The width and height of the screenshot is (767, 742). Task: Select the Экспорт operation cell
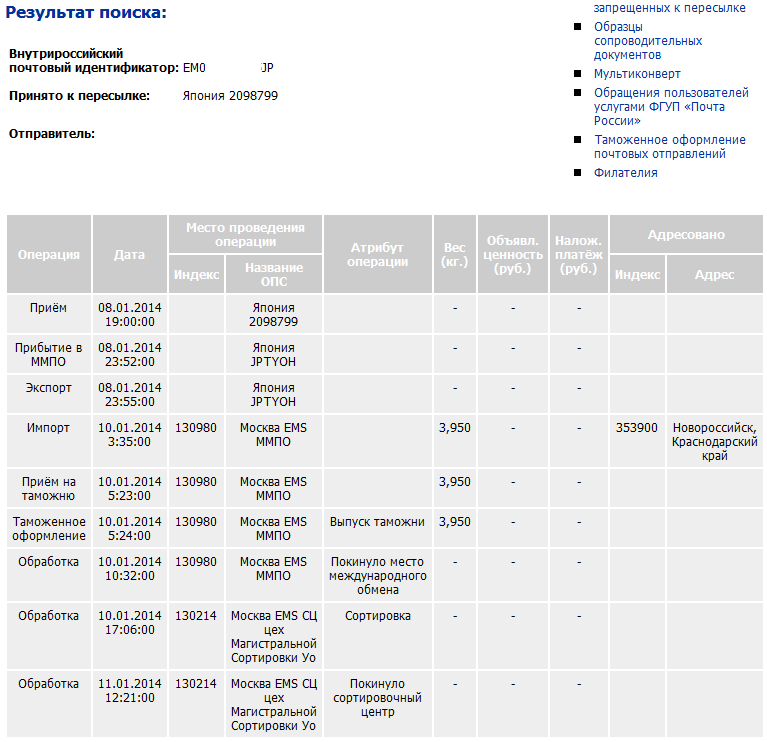pyautogui.click(x=49, y=394)
